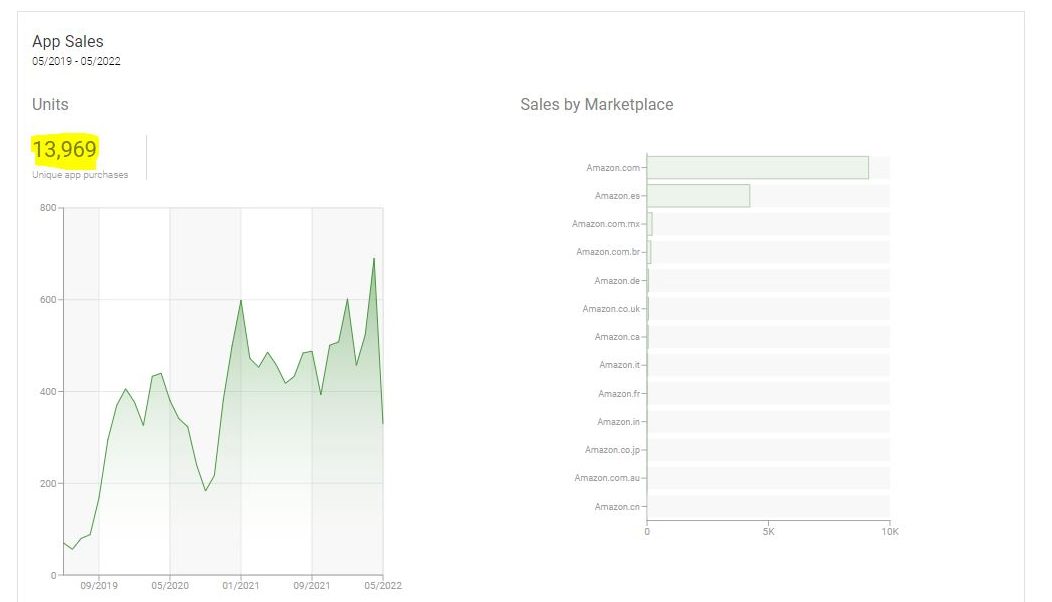Screen dimensions: 1052x602
Task: Click the Amazon.es sales bar
Action: click(x=698, y=196)
